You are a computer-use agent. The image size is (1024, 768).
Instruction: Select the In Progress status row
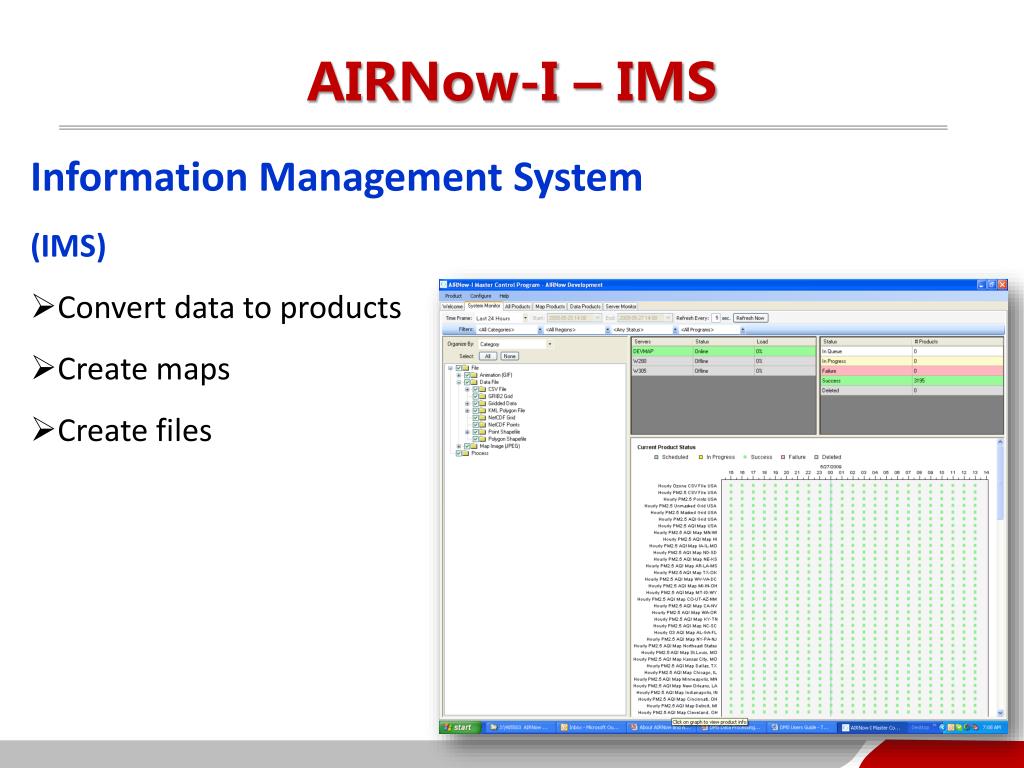[912, 361]
